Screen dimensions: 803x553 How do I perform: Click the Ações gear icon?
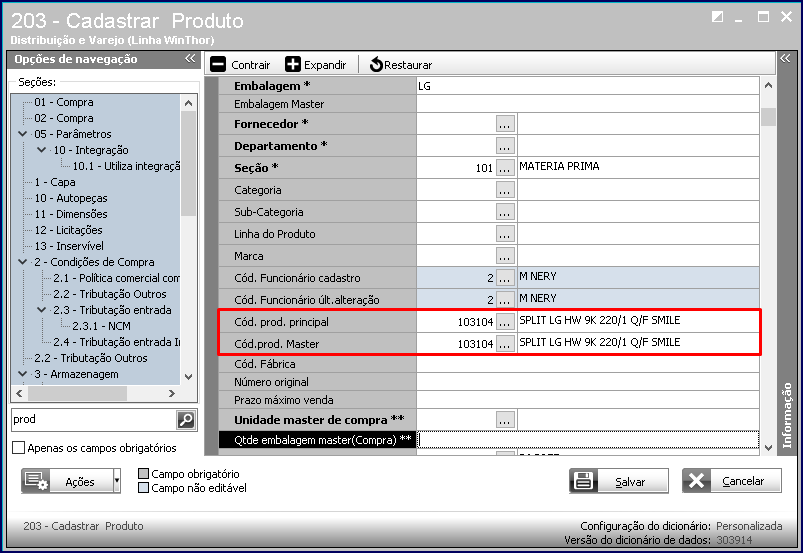[x=36, y=481]
